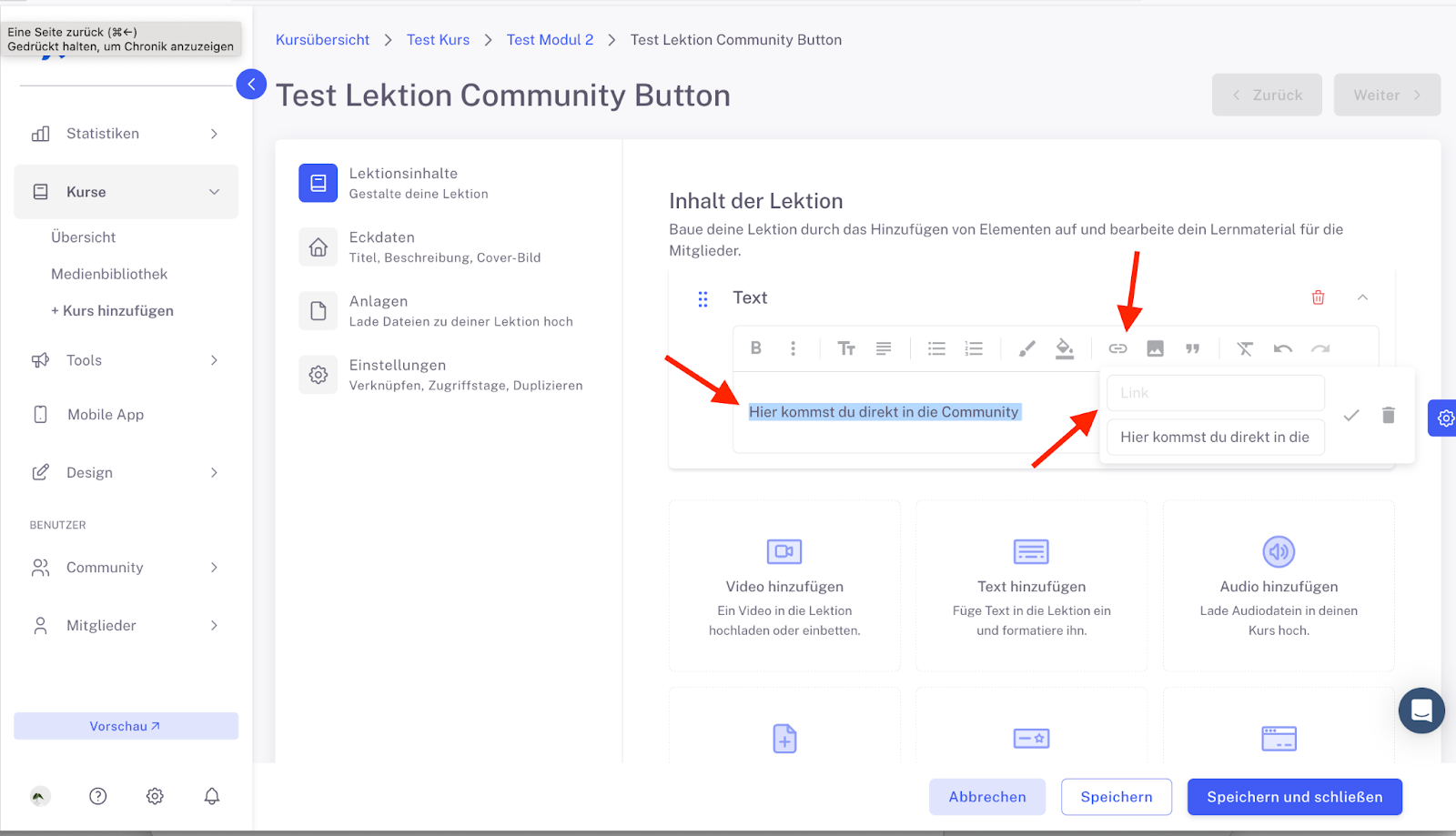Click the Zurück button
This screenshot has height=836, width=1456.
pyautogui.click(x=1267, y=95)
